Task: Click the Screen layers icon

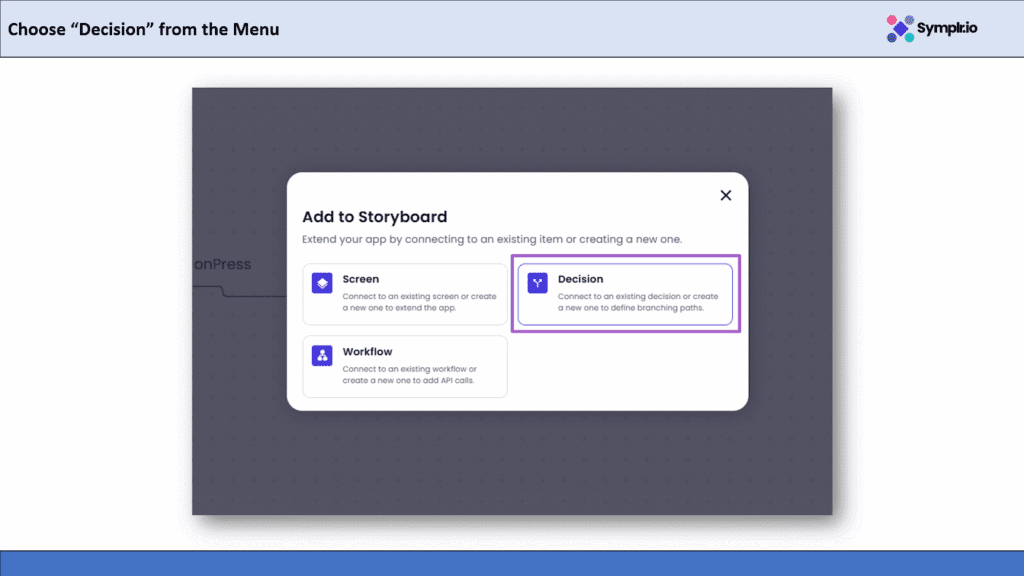Action: [322, 284]
